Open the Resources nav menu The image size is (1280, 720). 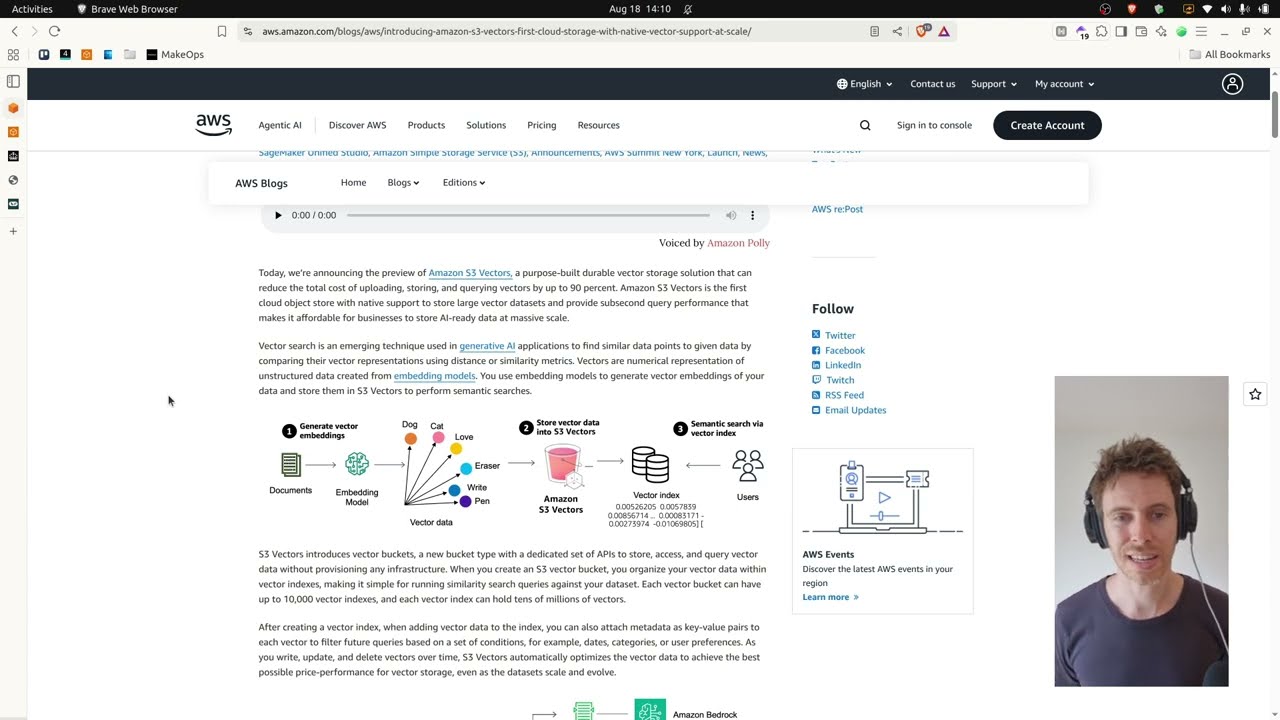598,125
